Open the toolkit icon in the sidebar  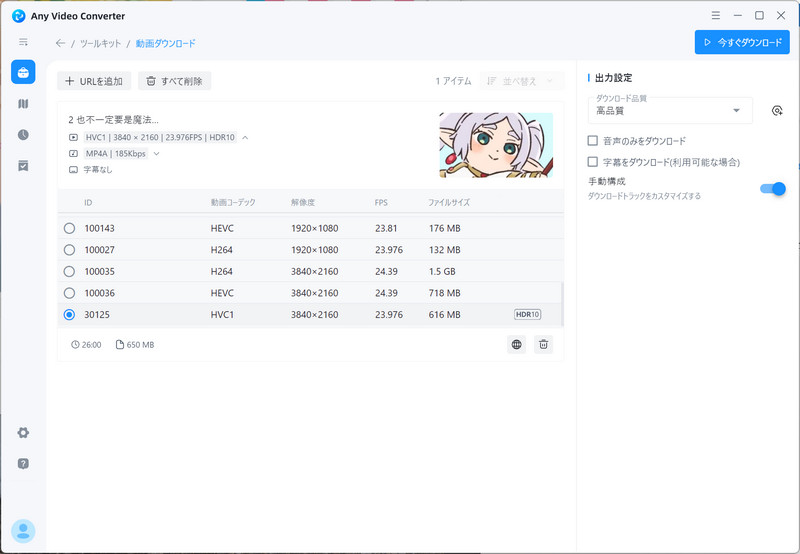[x=23, y=72]
